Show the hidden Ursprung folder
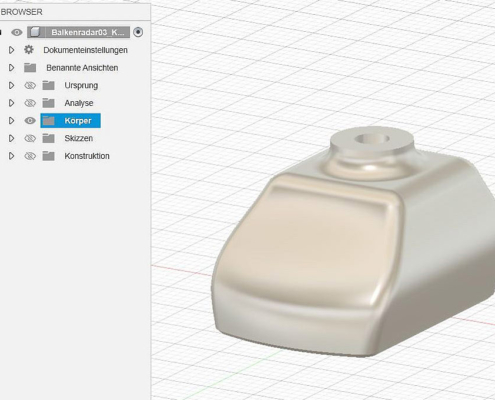Screen dimensions: 495x400 click(x=30, y=86)
